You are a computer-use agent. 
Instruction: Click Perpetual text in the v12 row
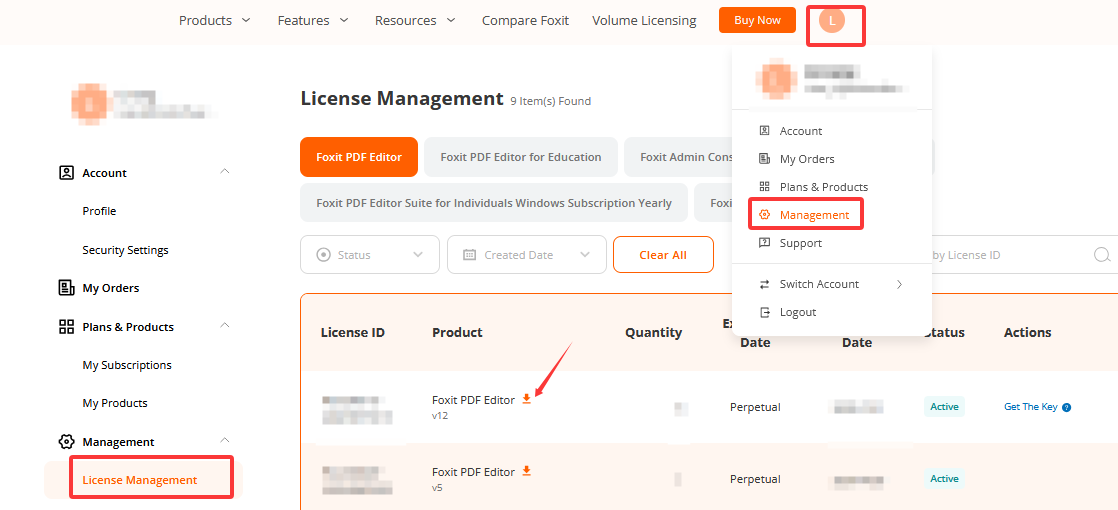tap(755, 407)
